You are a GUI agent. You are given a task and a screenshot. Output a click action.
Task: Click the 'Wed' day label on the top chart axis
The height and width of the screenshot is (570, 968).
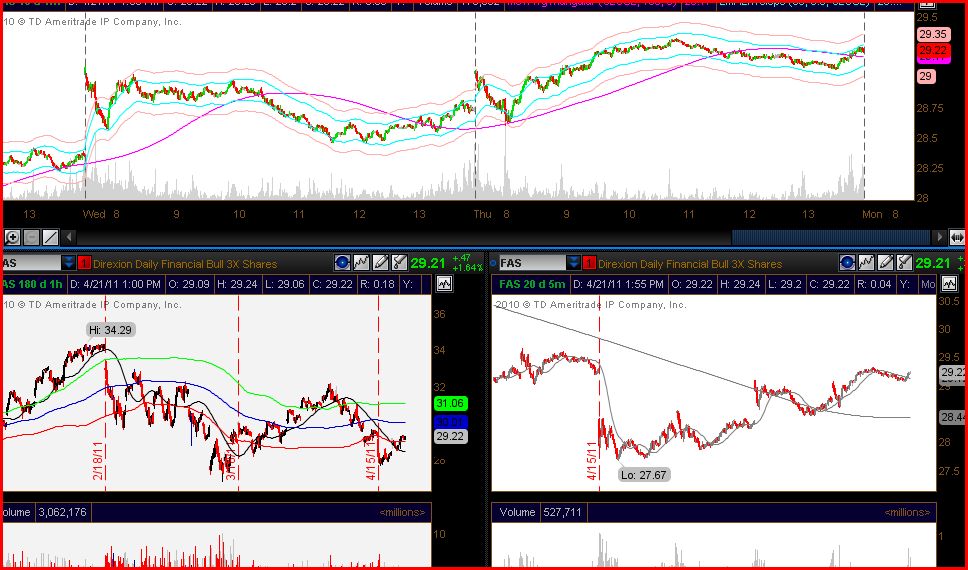(x=94, y=214)
